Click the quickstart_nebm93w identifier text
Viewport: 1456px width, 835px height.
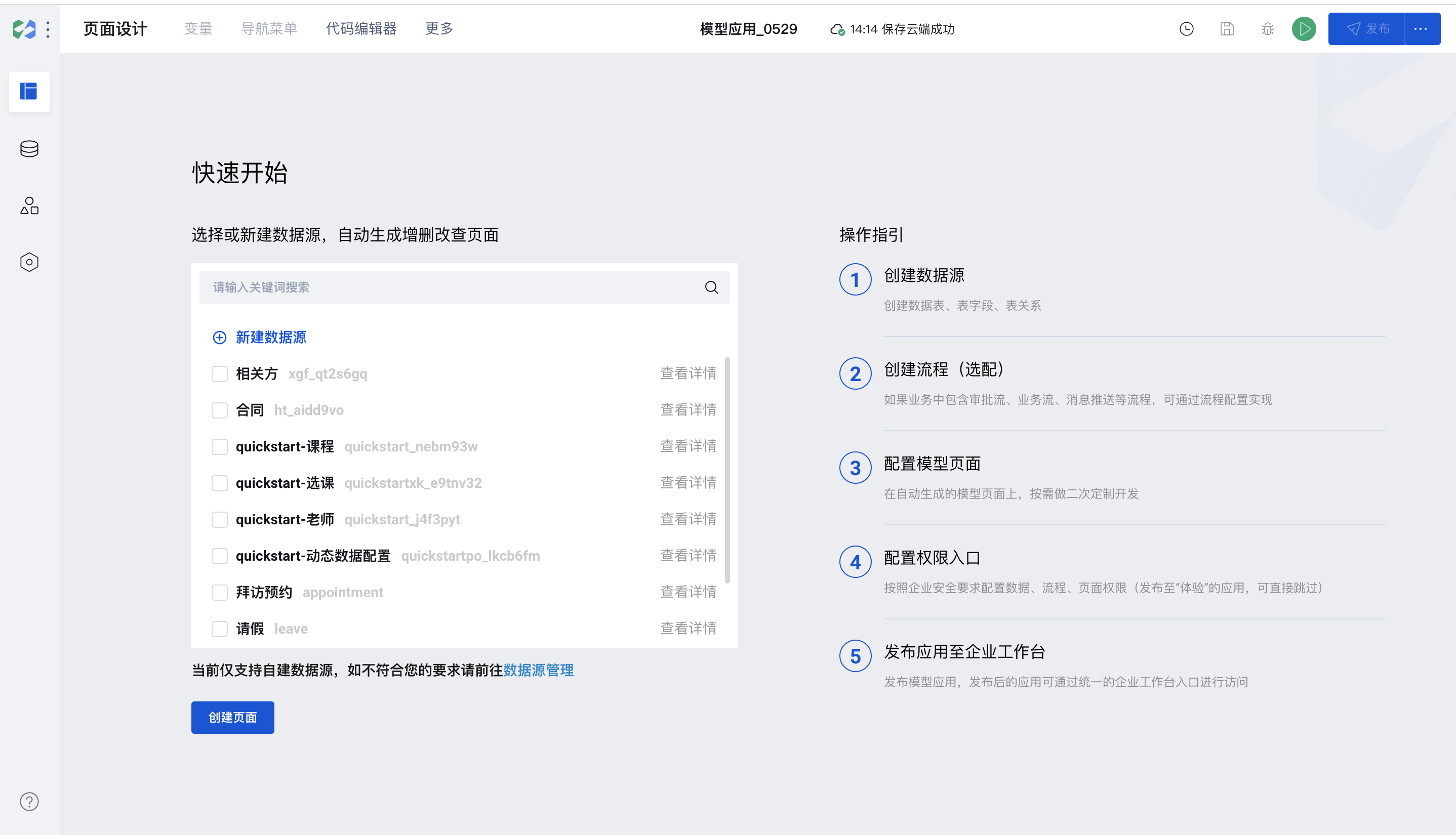pyautogui.click(x=411, y=447)
